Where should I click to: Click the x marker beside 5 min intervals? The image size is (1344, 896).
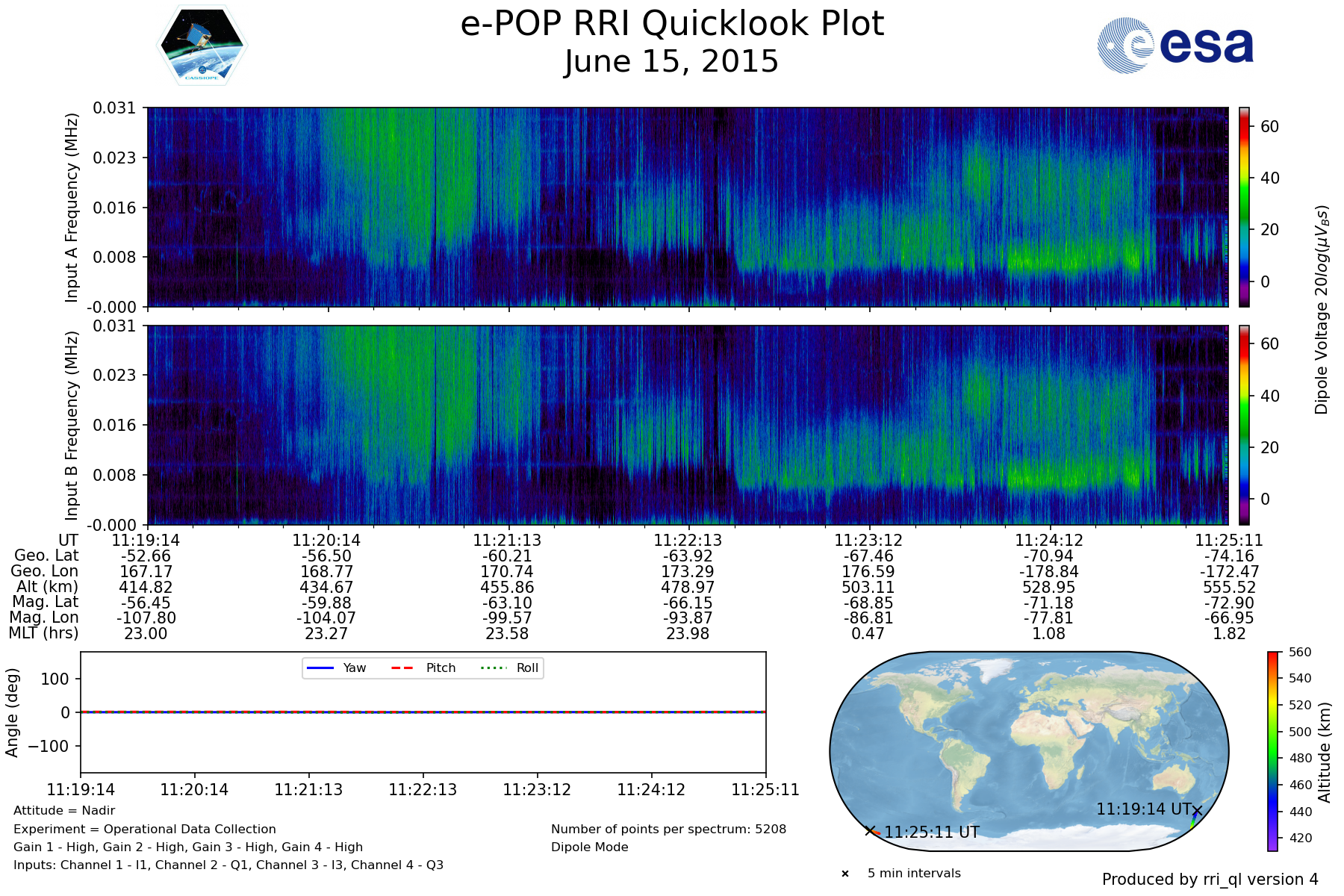(x=845, y=874)
